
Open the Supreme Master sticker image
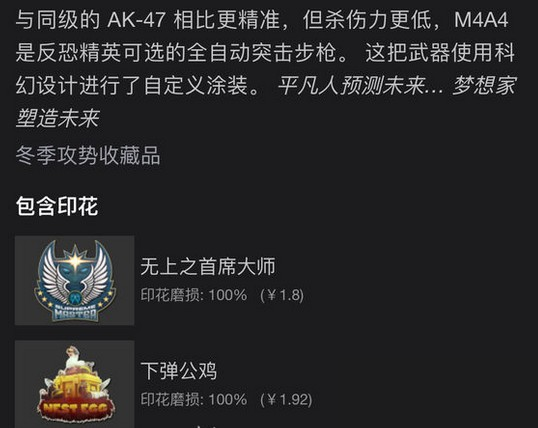pyautogui.click(x=74, y=280)
